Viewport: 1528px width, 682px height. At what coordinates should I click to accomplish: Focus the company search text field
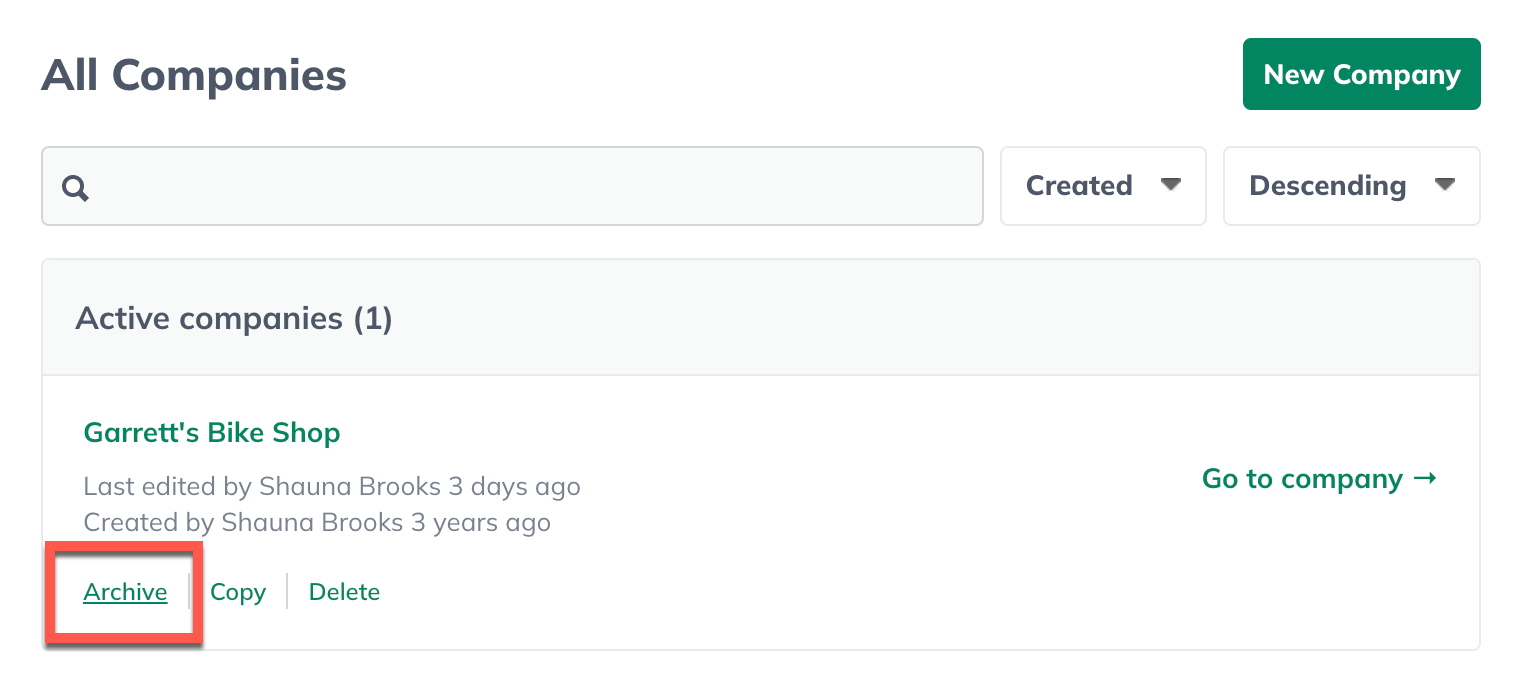(512, 186)
